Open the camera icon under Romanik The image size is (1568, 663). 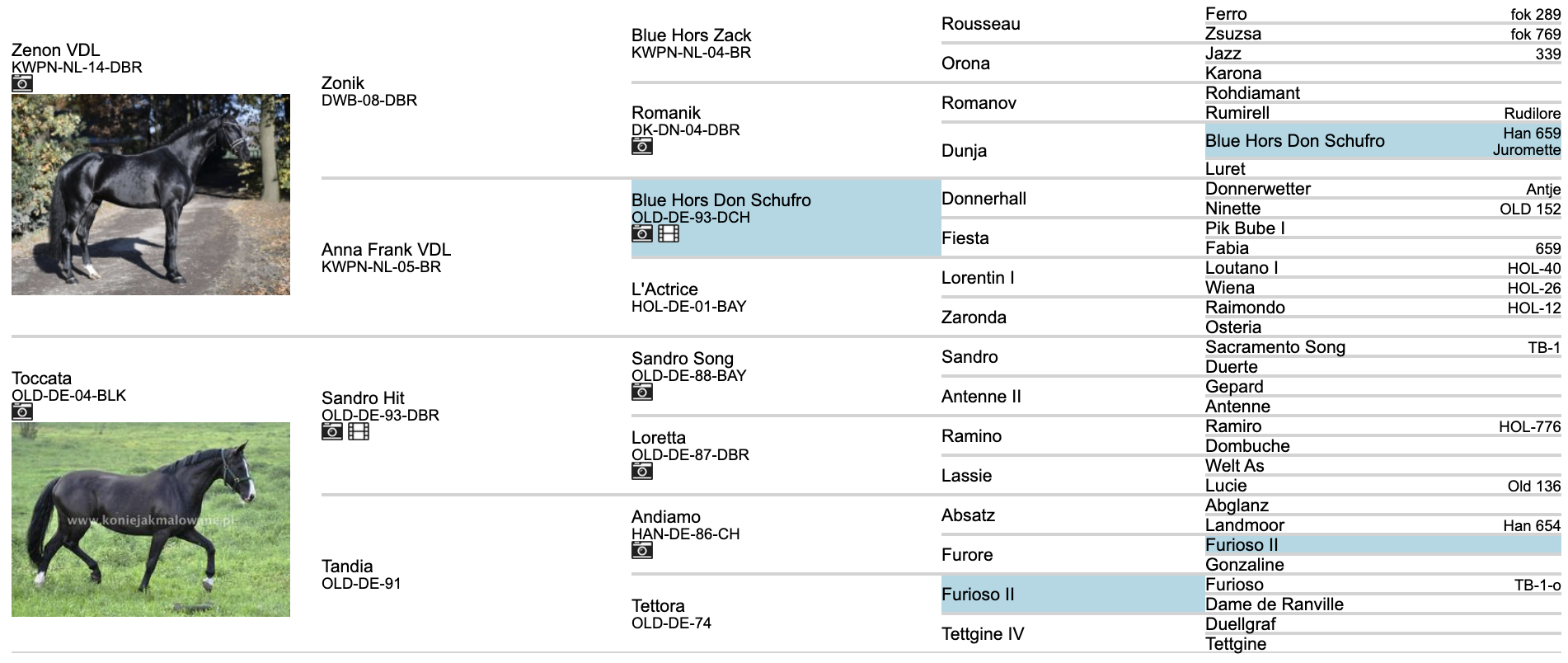tap(642, 146)
